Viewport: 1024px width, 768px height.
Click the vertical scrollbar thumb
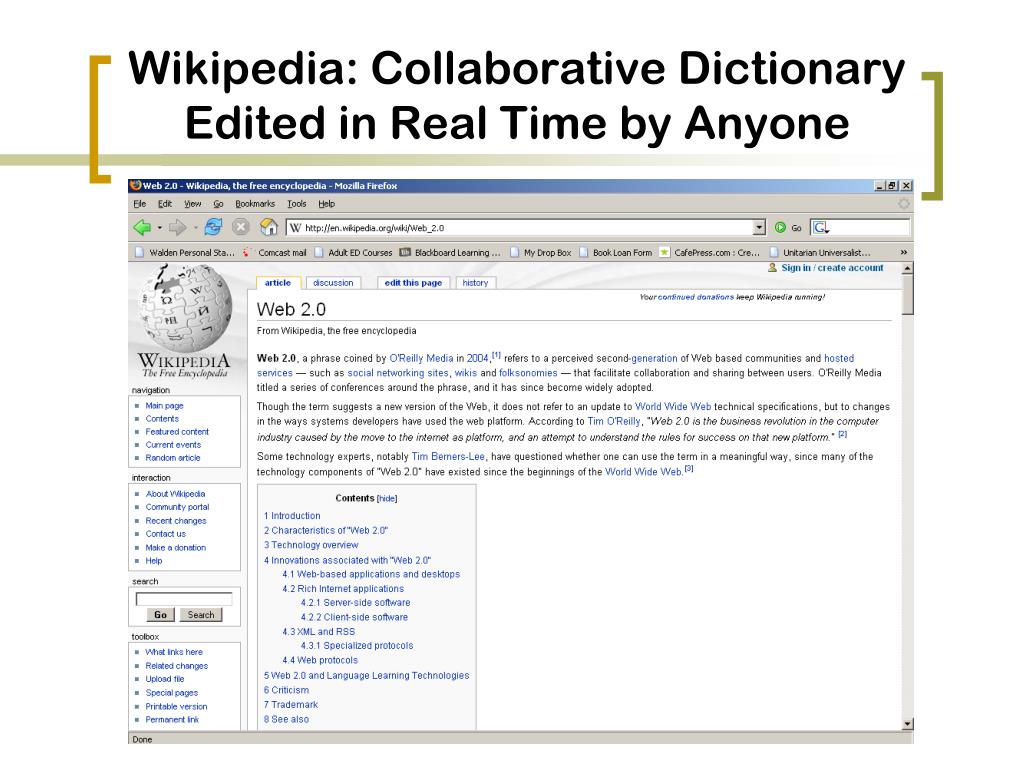907,294
